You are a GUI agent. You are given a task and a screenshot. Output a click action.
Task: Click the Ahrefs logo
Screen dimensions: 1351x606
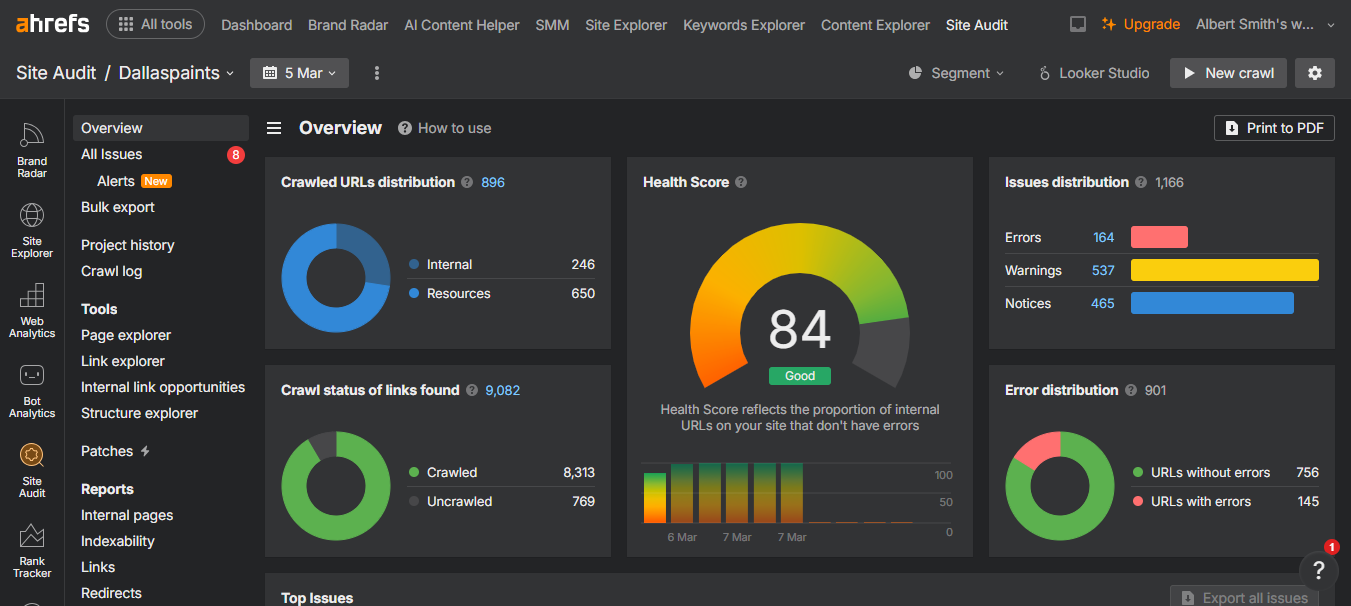coord(52,24)
